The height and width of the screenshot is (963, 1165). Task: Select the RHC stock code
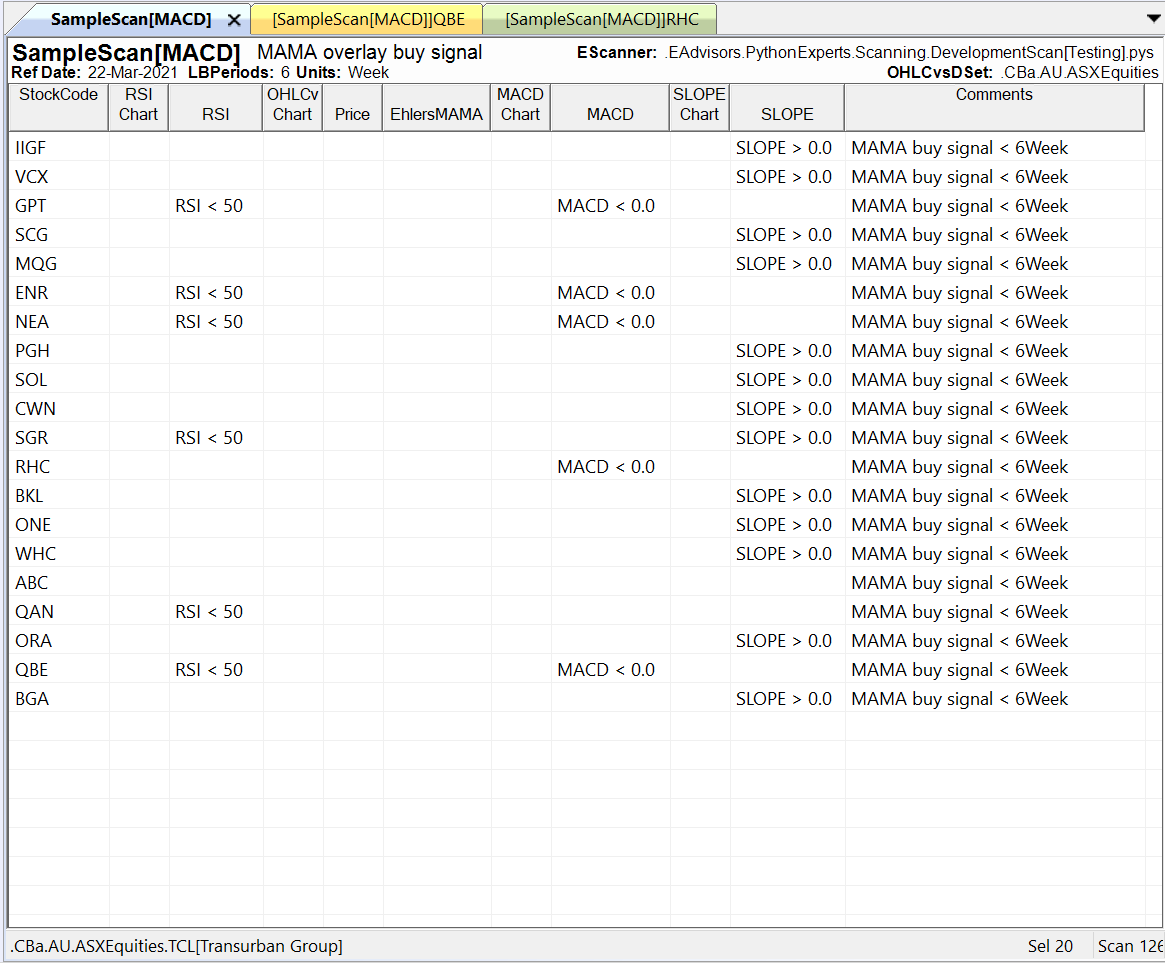click(33, 467)
